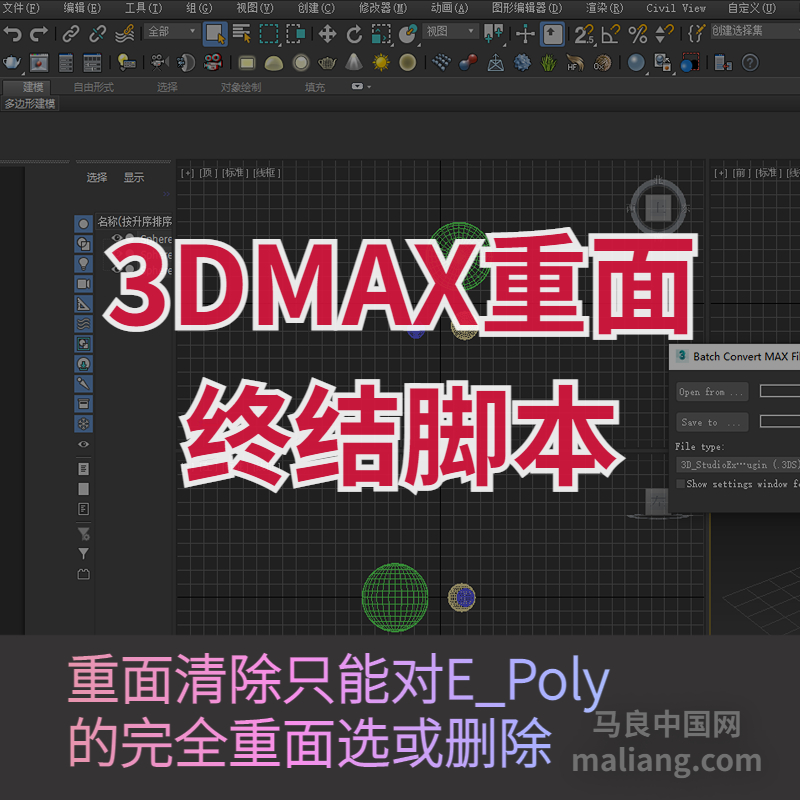The width and height of the screenshot is (800, 800).
Task: Toggle the 2.5D Snaps button
Action: pyautogui.click(x=584, y=35)
